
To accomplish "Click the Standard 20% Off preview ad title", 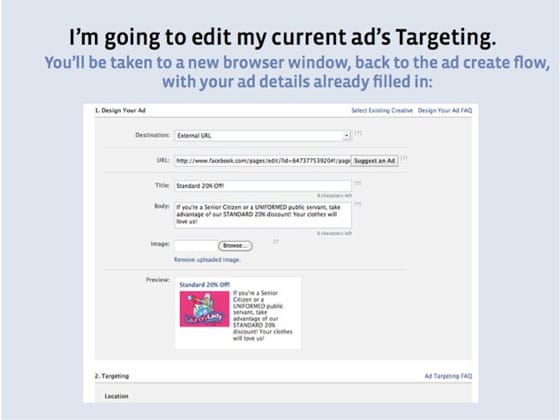I will [x=204, y=285].
